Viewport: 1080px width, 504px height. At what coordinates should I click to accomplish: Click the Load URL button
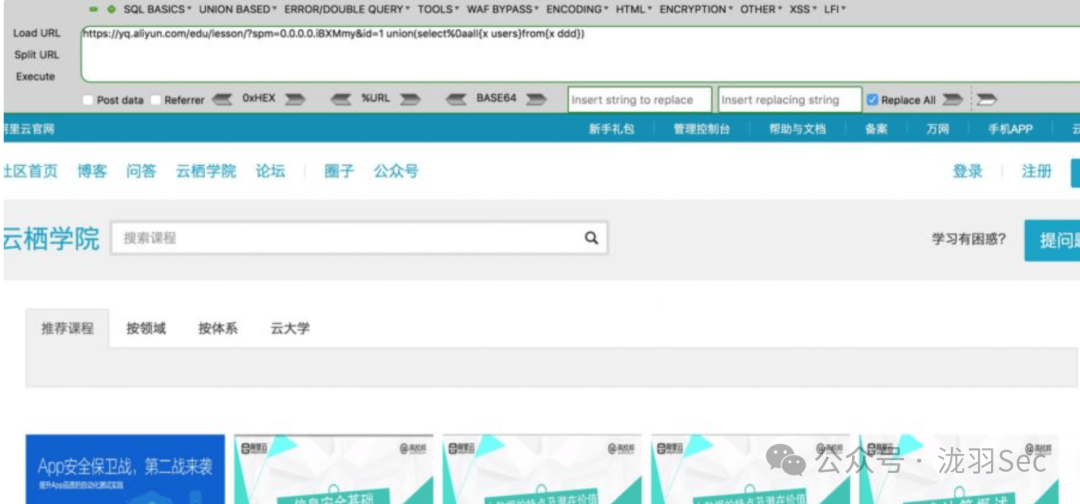[x=37, y=33]
